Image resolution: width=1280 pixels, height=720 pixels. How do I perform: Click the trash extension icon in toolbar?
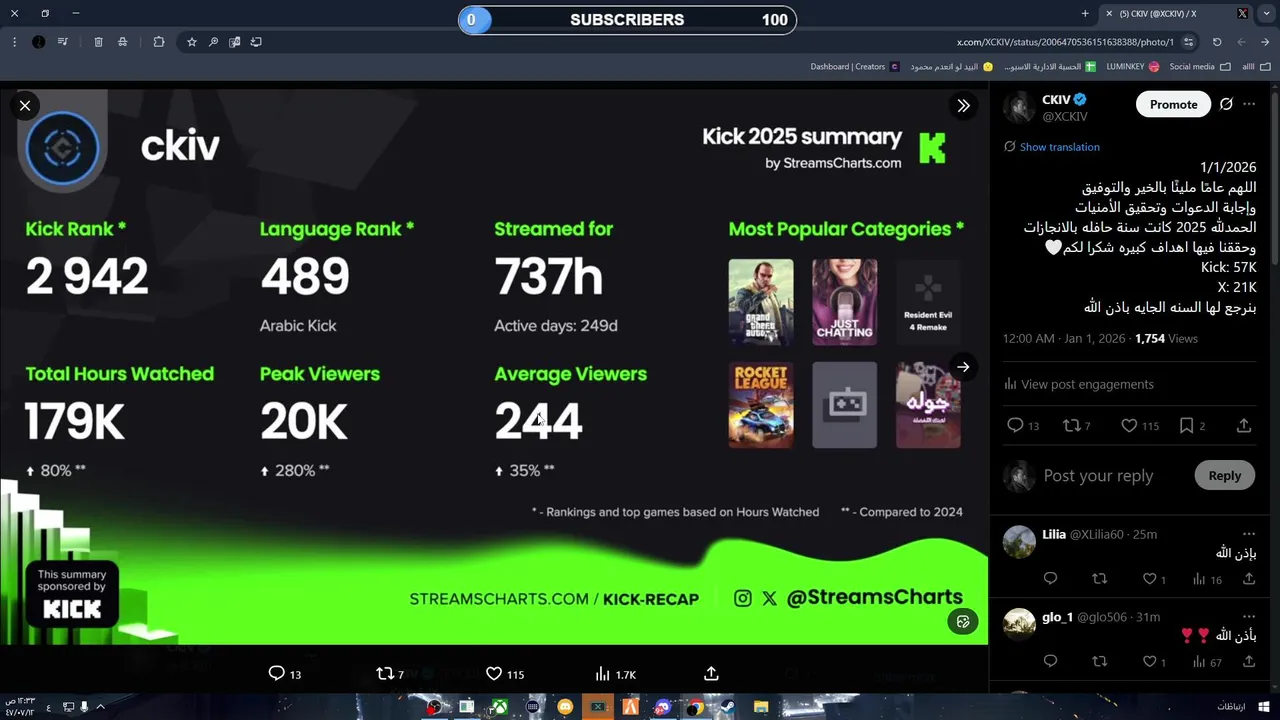point(98,42)
